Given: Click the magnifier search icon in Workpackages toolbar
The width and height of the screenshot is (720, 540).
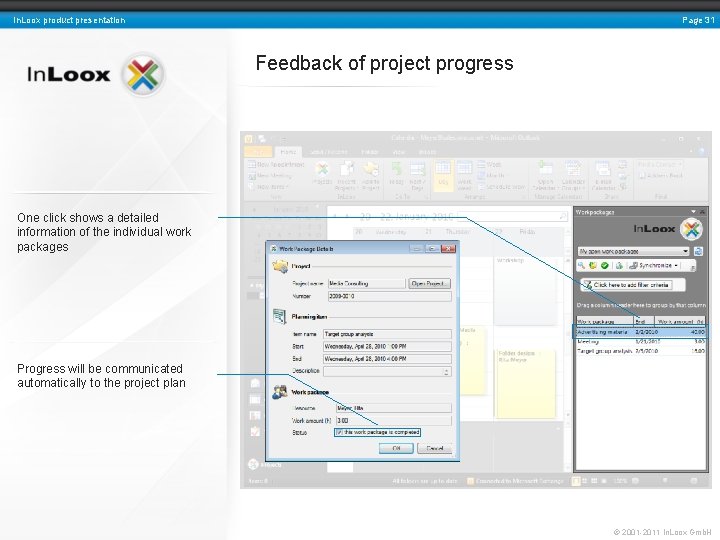Looking at the screenshot, I should tap(582, 265).
